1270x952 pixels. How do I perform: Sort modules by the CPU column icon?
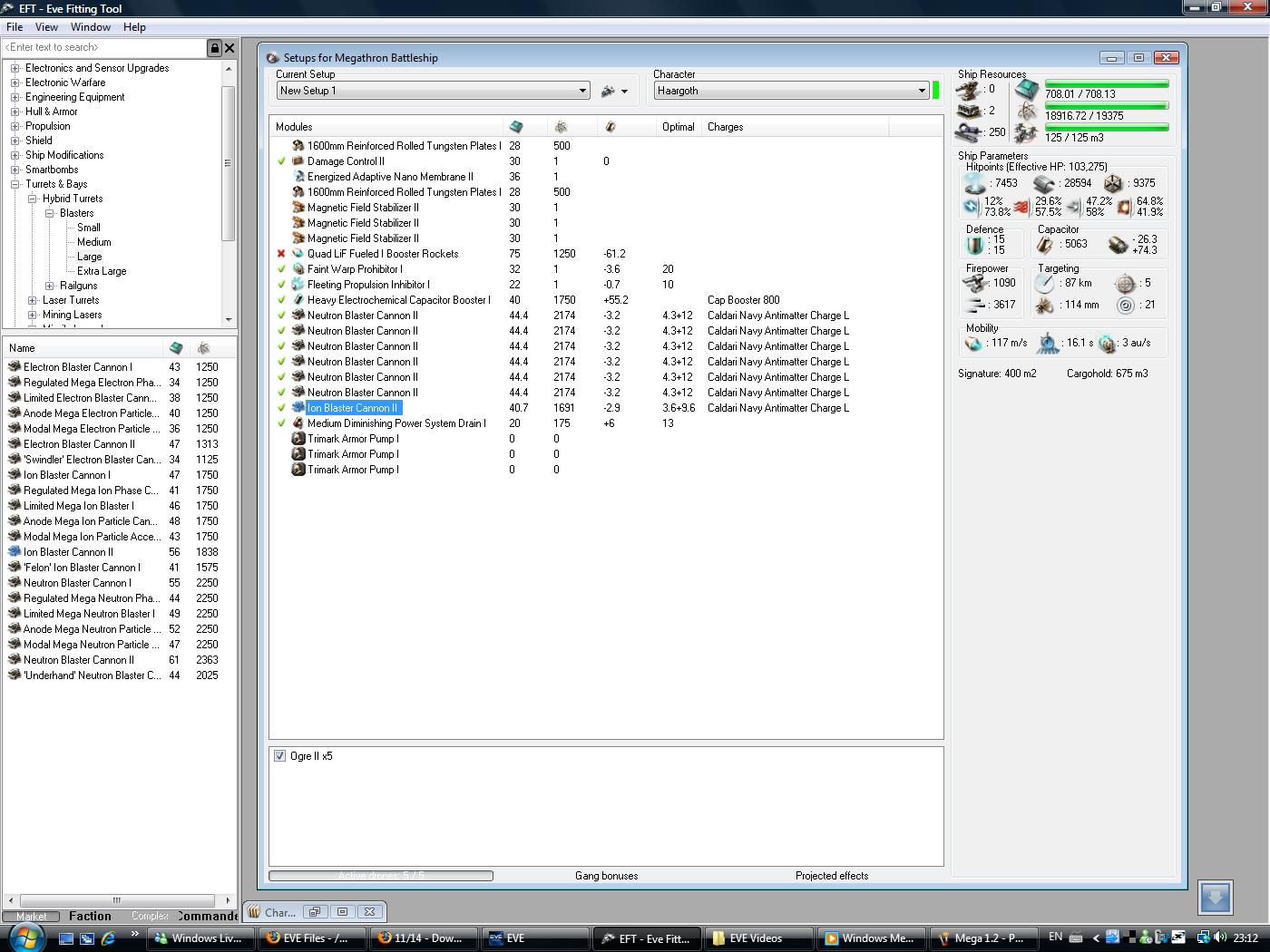(x=516, y=127)
